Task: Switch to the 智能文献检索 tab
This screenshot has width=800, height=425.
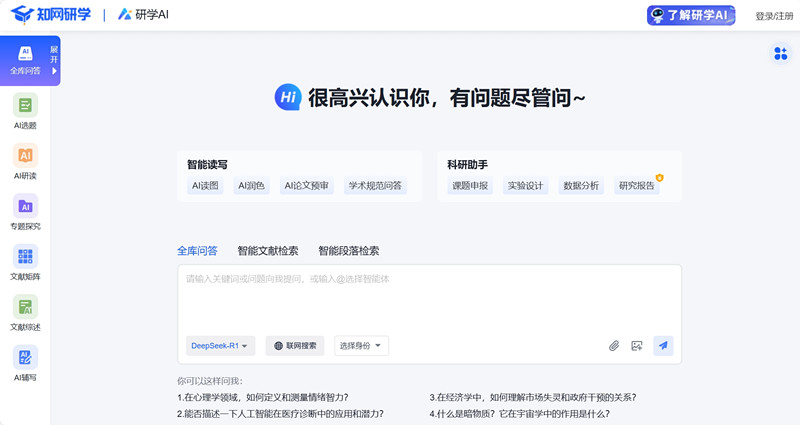Action: pyautogui.click(x=268, y=251)
